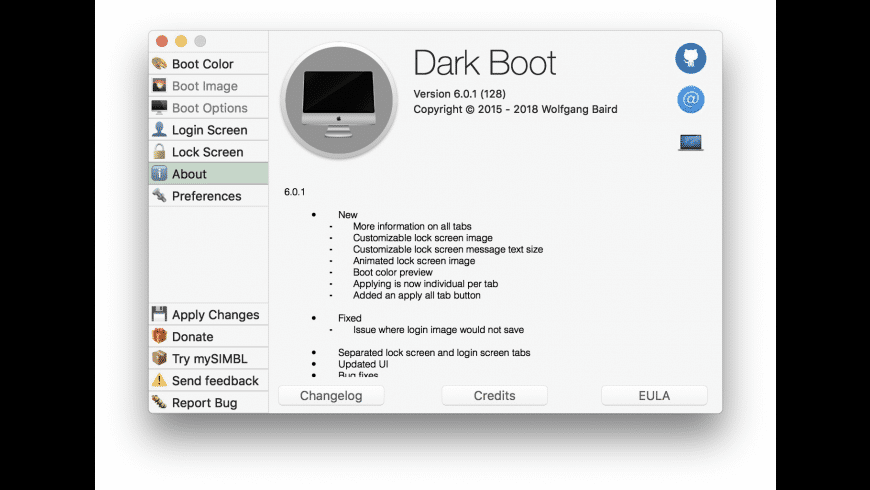Click 'Issue where login image would not save'
This screenshot has height=490, width=870.
(438, 330)
